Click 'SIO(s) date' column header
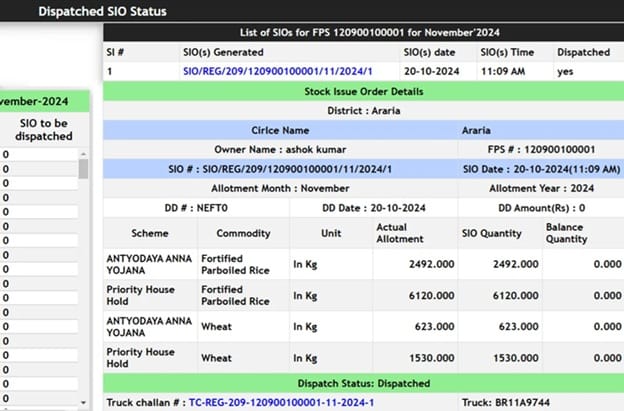 [x=429, y=52]
